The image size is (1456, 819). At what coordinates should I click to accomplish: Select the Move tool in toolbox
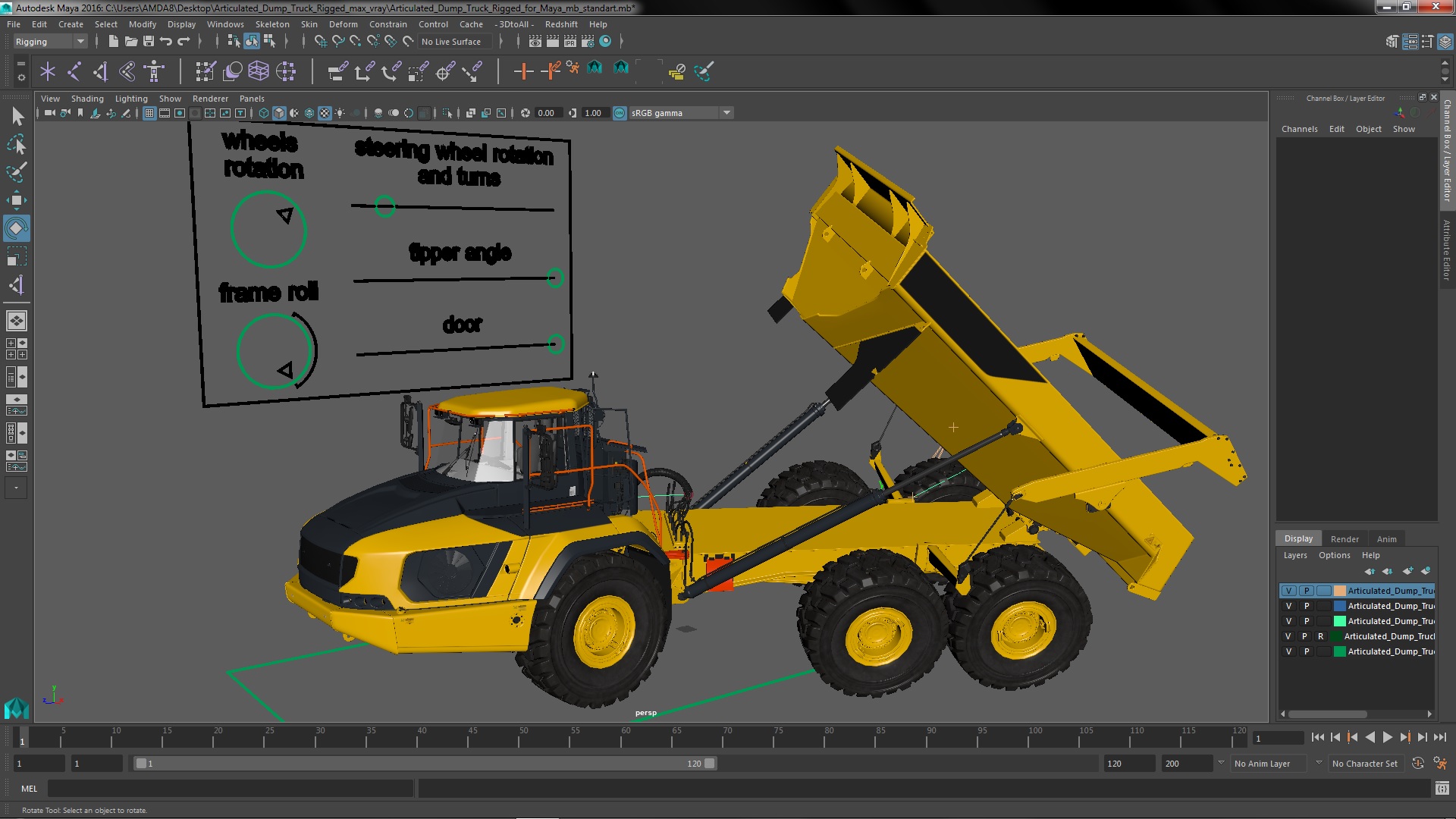pyautogui.click(x=16, y=200)
